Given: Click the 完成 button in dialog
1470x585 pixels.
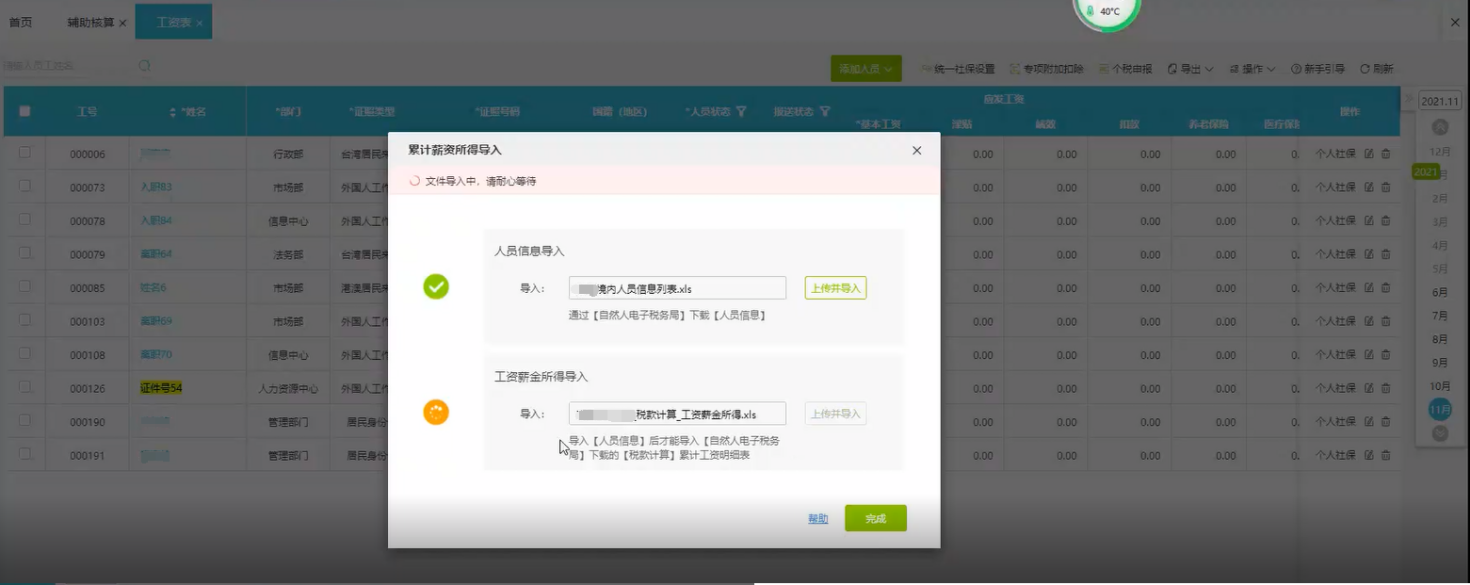Looking at the screenshot, I should (x=875, y=518).
